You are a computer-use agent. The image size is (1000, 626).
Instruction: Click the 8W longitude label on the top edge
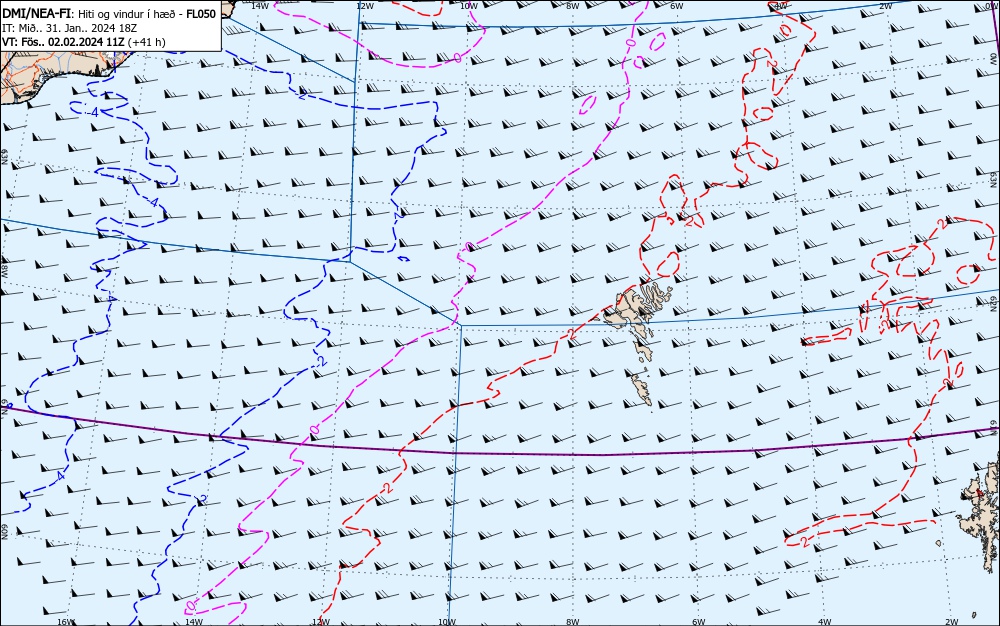click(x=573, y=5)
